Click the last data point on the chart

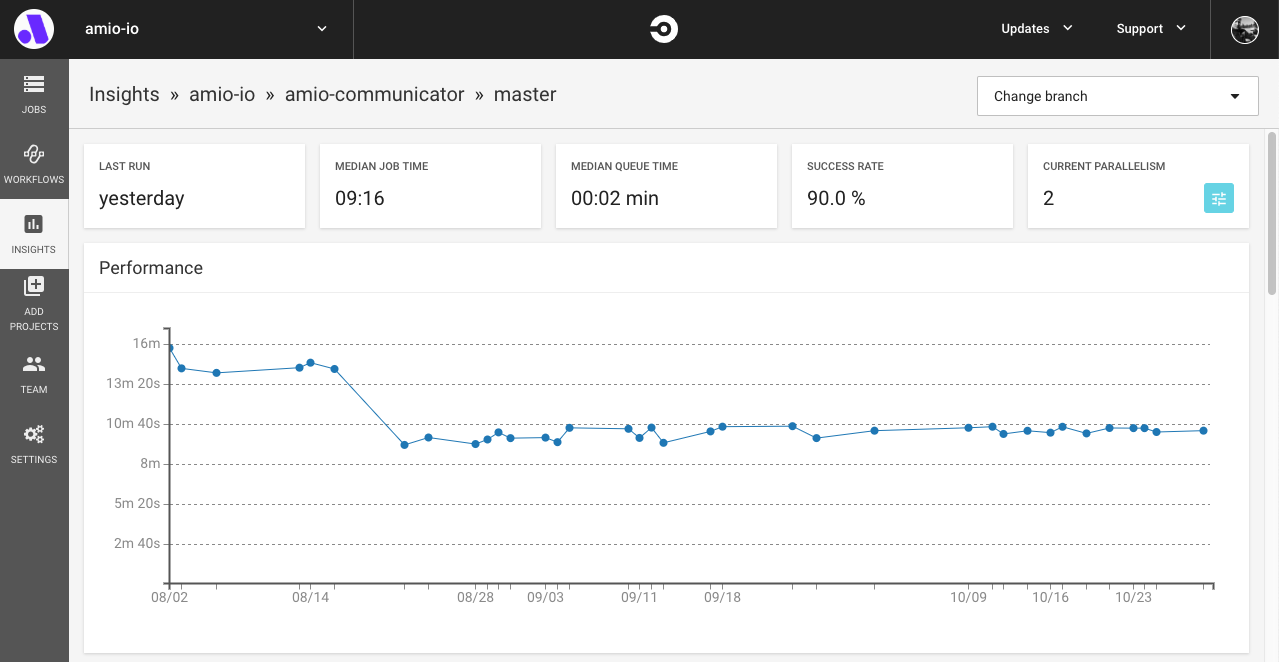(x=1203, y=430)
